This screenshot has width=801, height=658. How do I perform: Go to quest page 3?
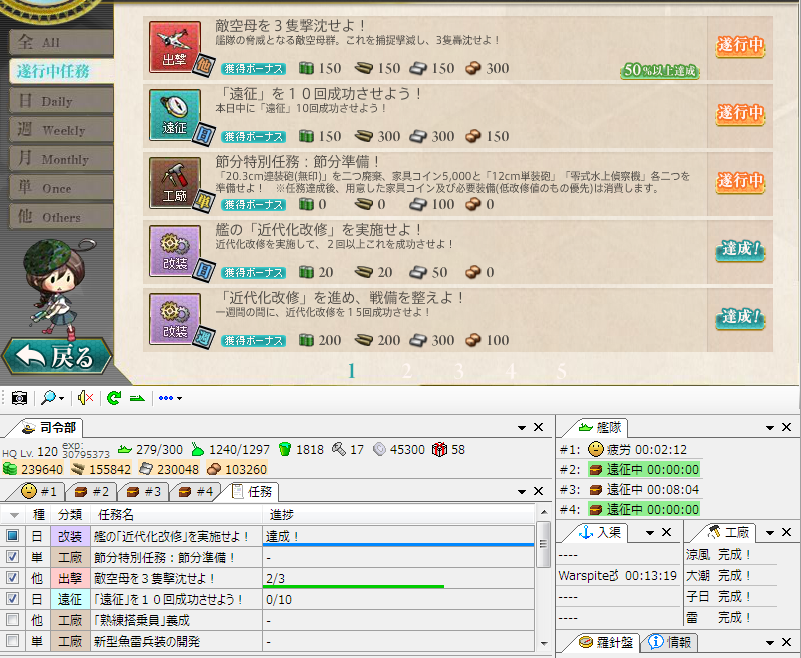pos(458,371)
